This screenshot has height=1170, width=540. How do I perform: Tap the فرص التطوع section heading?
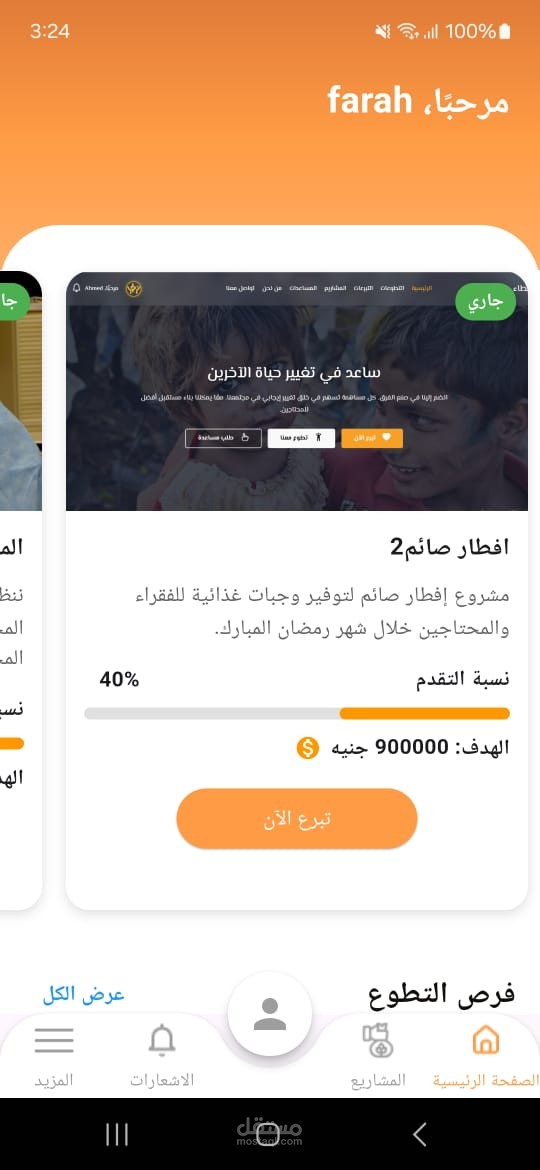(442, 994)
